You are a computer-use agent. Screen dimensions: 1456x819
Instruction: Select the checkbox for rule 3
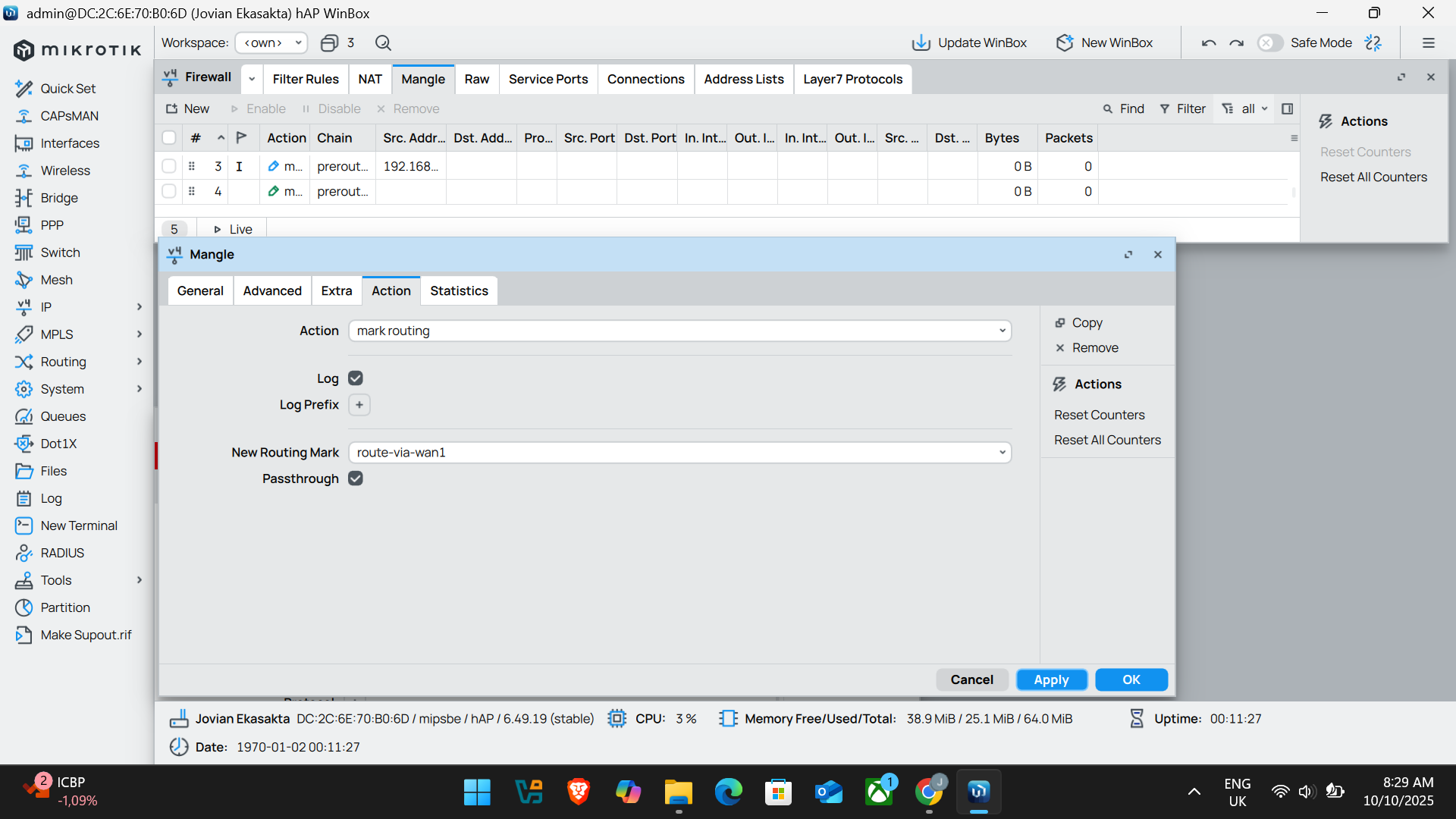(169, 166)
